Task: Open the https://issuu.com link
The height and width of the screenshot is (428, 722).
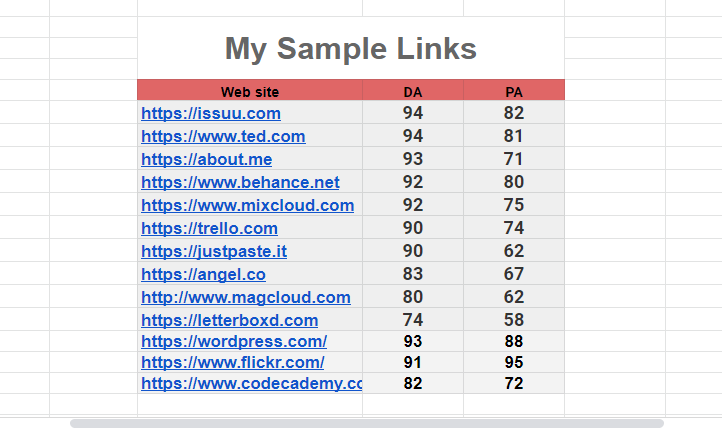Action: click(211, 114)
